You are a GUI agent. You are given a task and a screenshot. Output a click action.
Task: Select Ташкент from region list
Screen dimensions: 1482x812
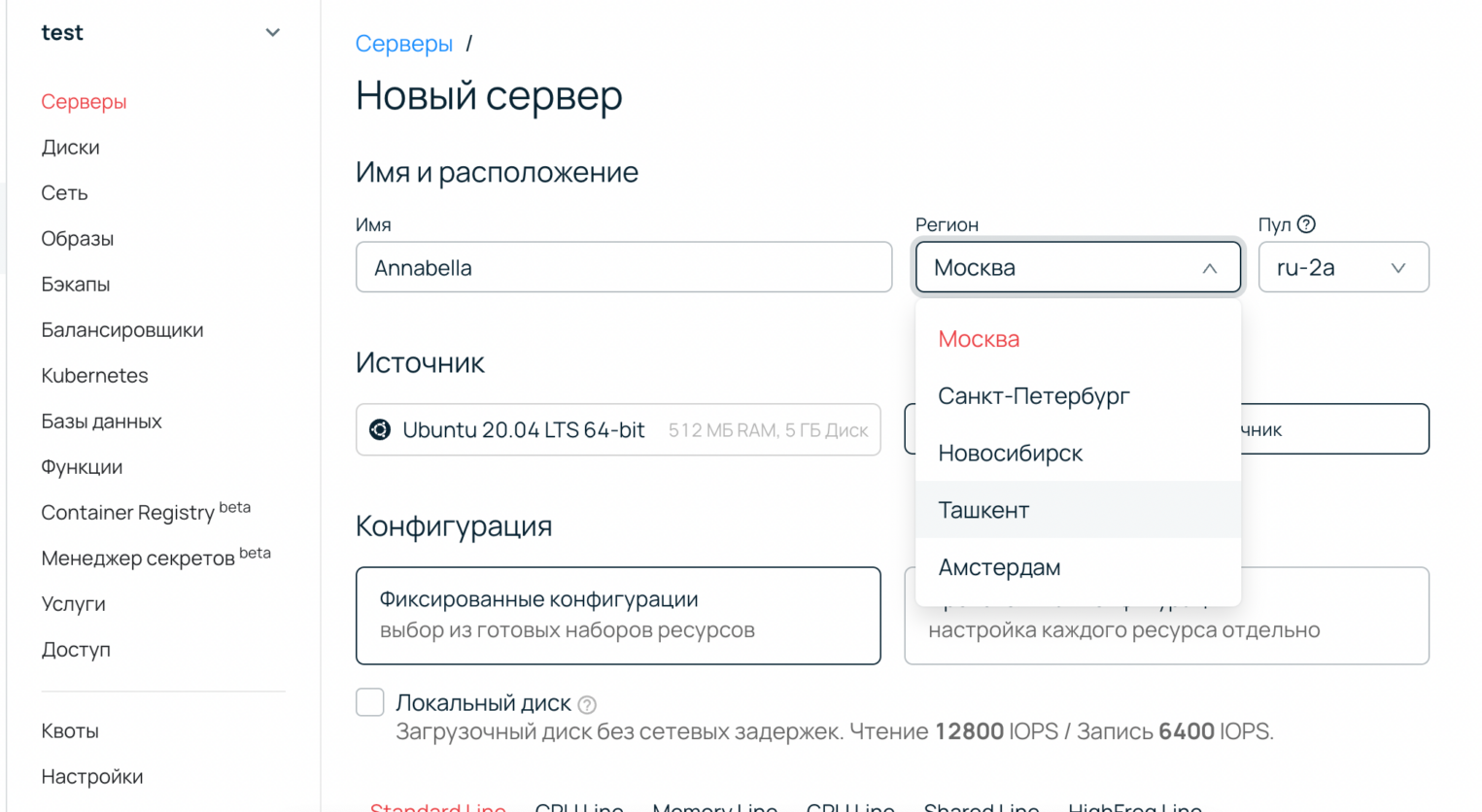coord(983,510)
